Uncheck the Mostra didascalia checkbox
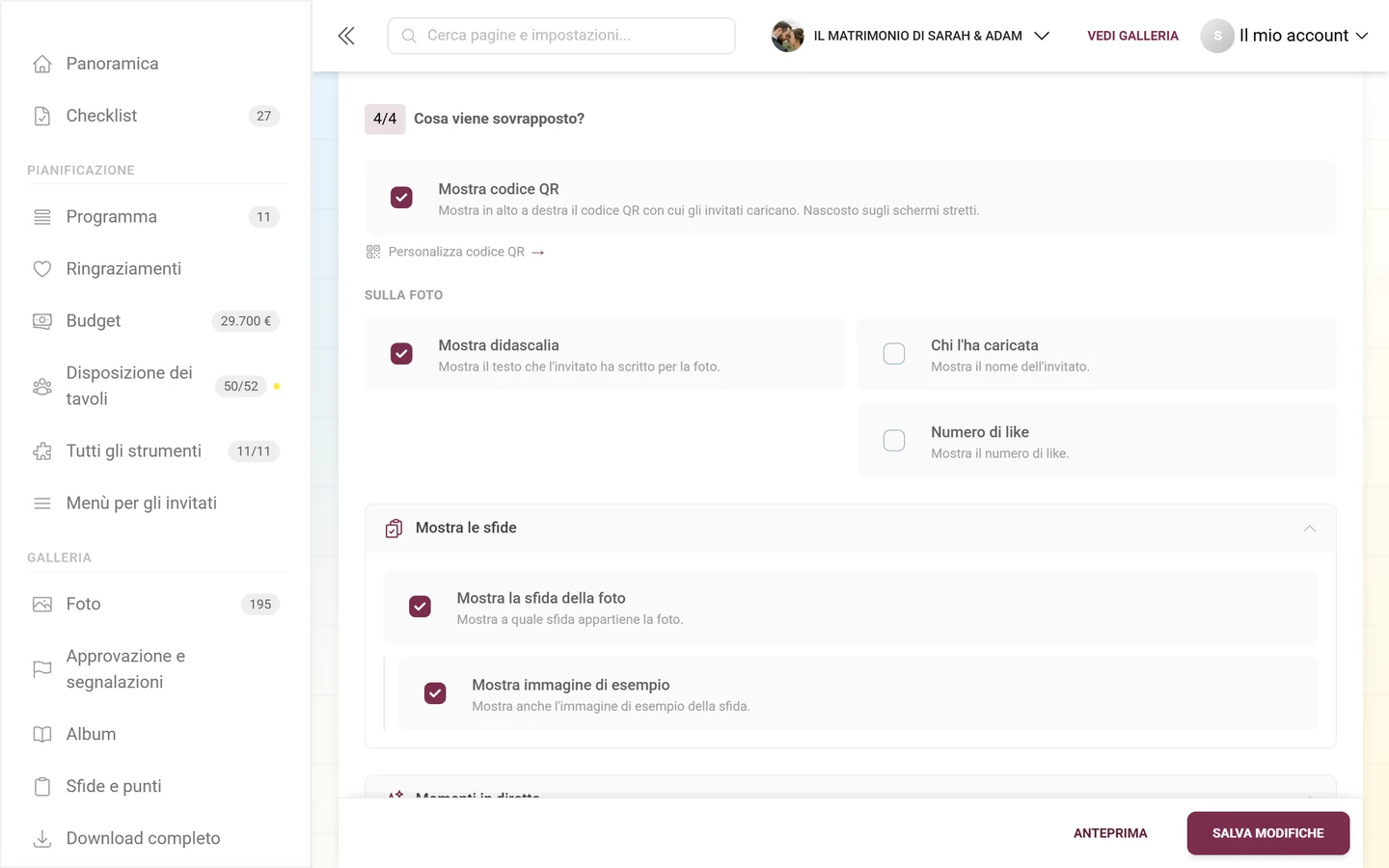Screen dimensions: 1389x868 [x=401, y=354]
